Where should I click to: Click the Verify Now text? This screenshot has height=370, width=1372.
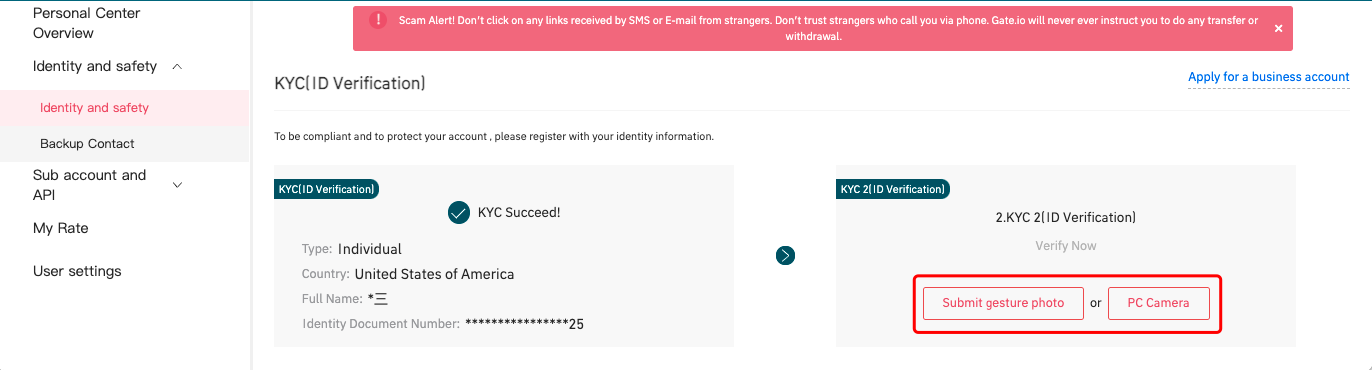(x=1066, y=246)
